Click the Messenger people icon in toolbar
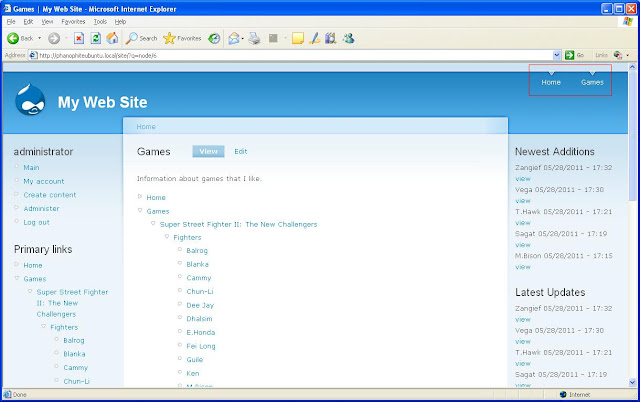 tap(349, 38)
